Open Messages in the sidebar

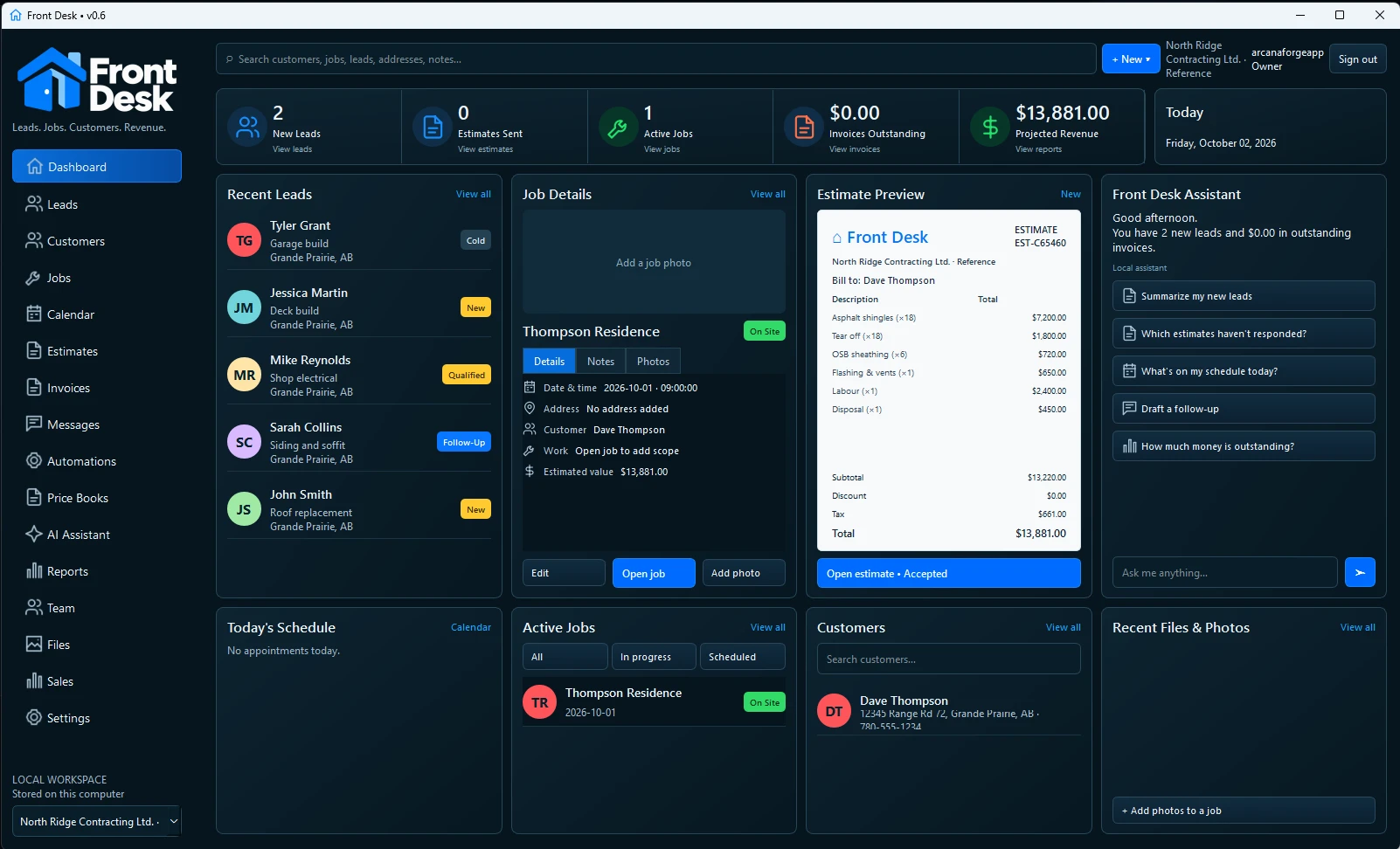96,424
